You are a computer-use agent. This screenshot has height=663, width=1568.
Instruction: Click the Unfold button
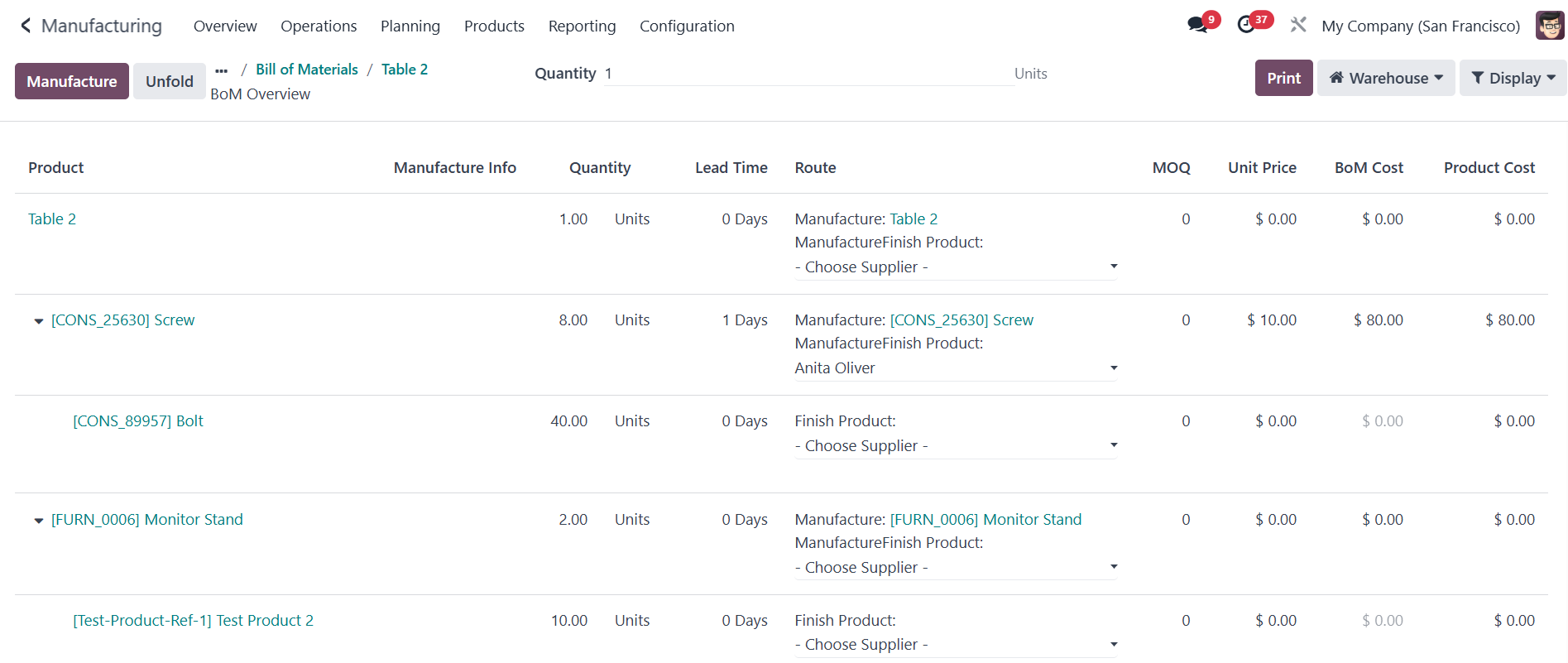[170, 81]
